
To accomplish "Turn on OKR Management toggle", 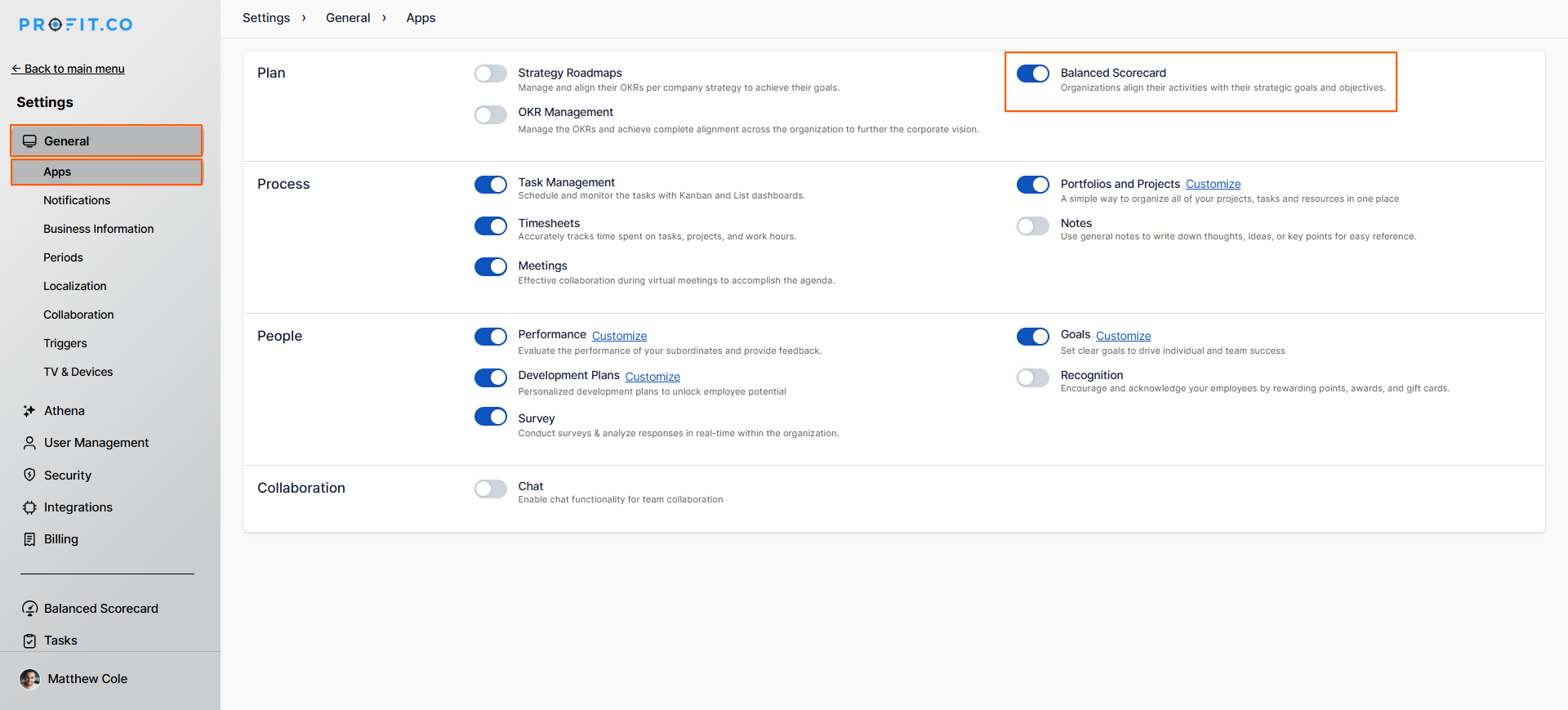I will 490,114.
